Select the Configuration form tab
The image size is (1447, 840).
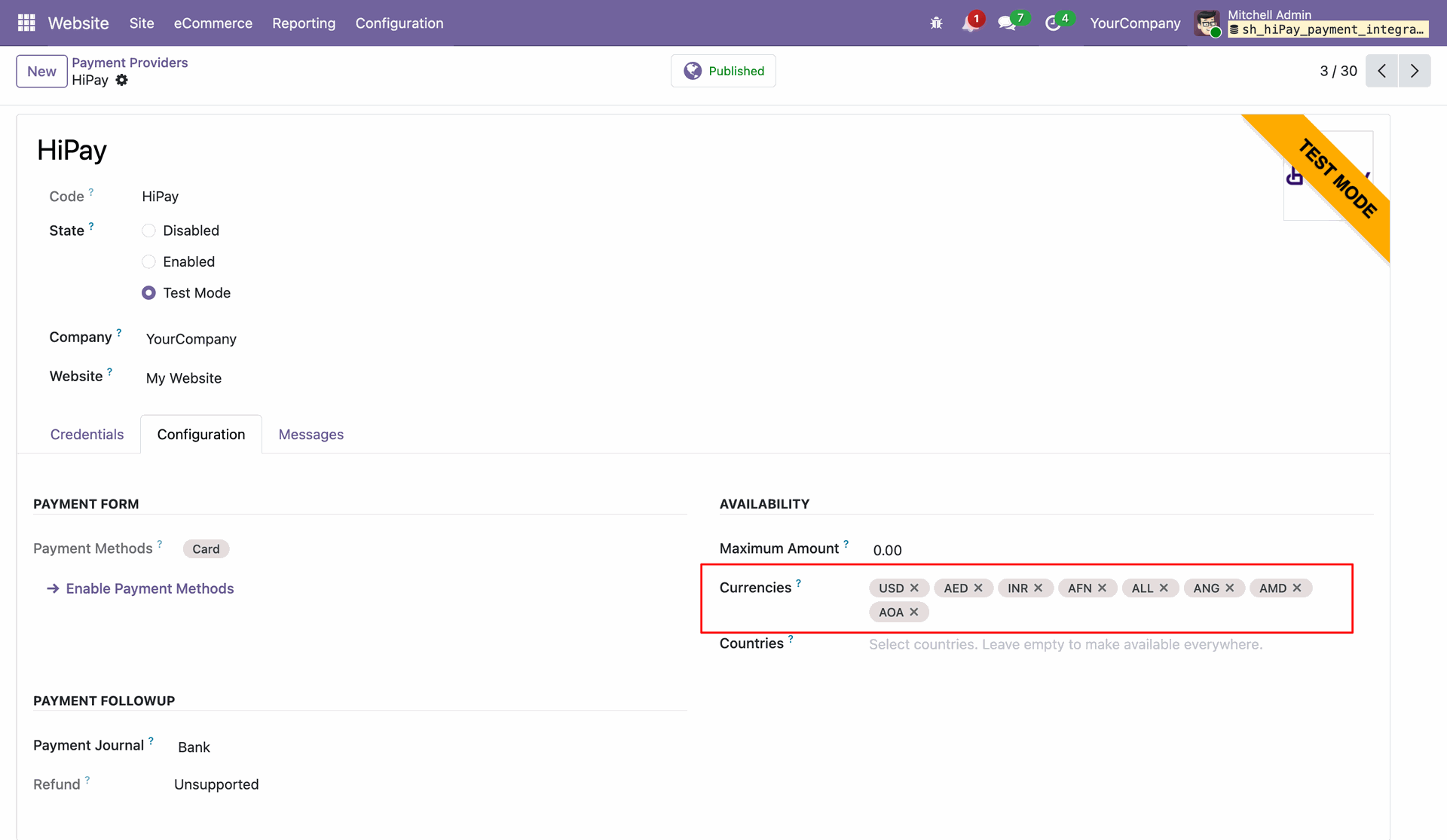pyautogui.click(x=201, y=434)
